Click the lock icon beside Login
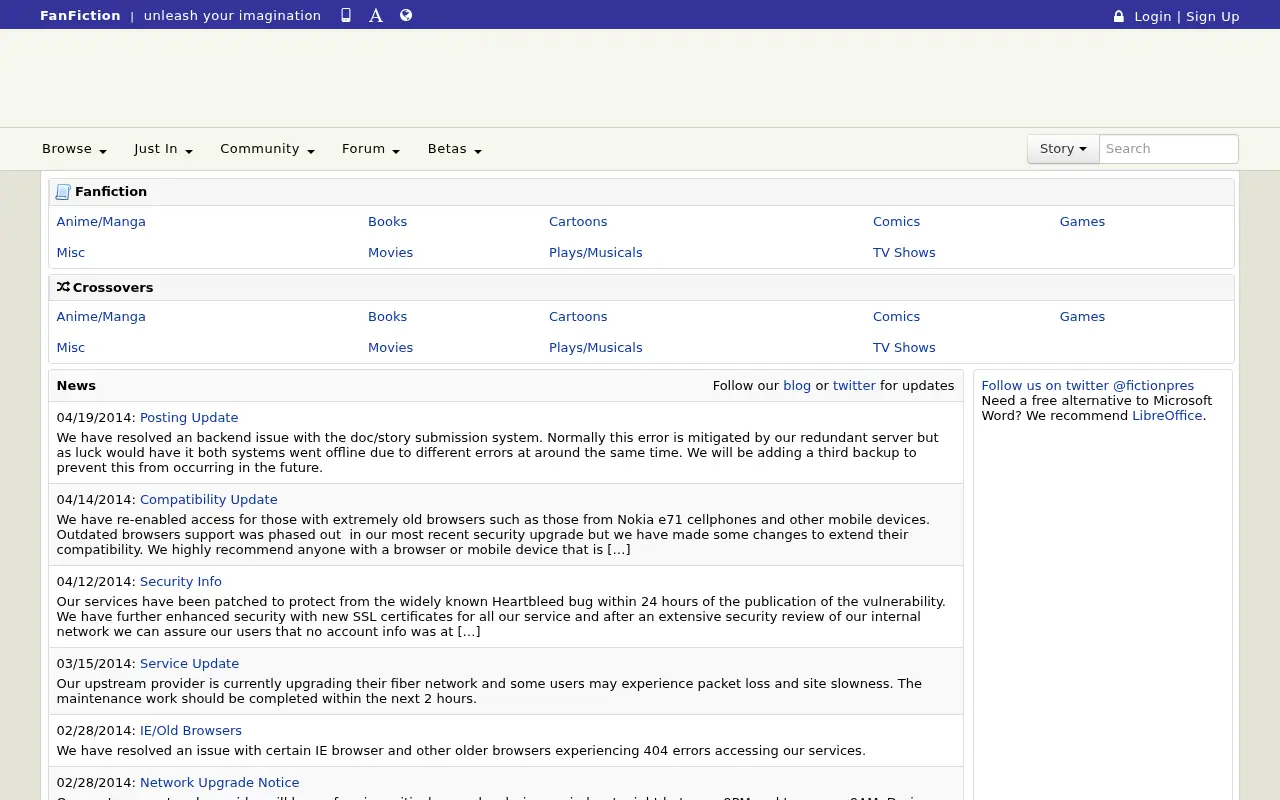The height and width of the screenshot is (800, 1280). [1119, 16]
